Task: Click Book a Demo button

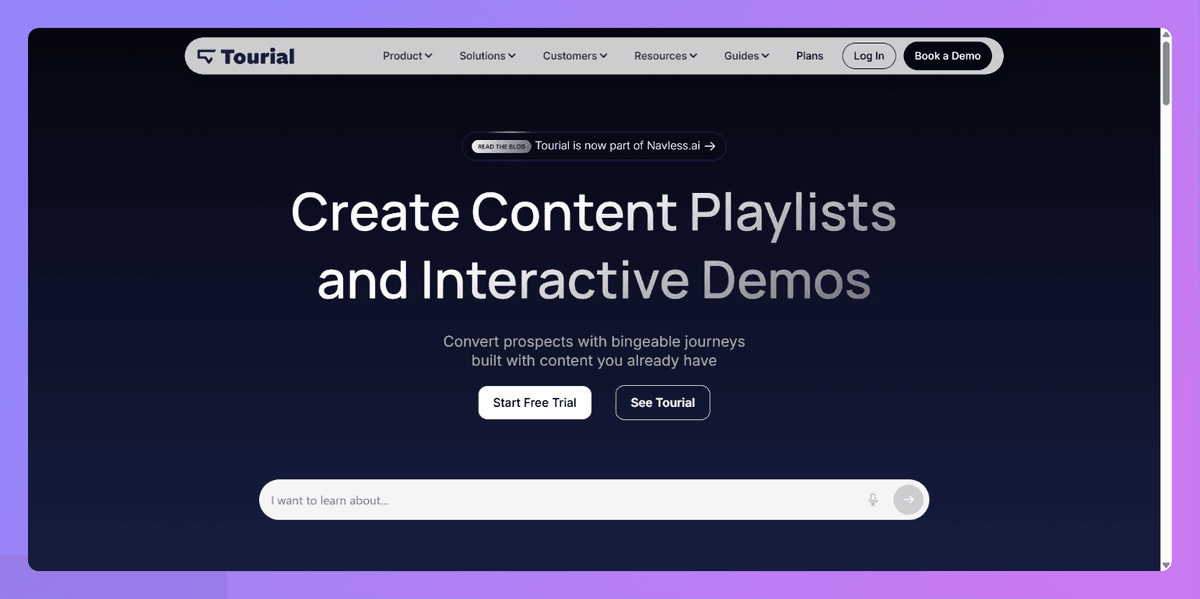Action: [947, 56]
